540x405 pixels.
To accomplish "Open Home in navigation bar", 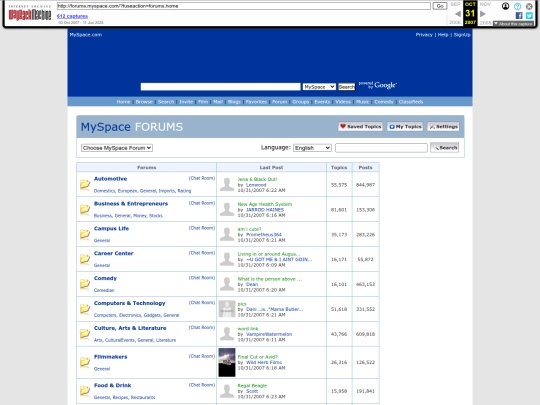I will coord(123,102).
